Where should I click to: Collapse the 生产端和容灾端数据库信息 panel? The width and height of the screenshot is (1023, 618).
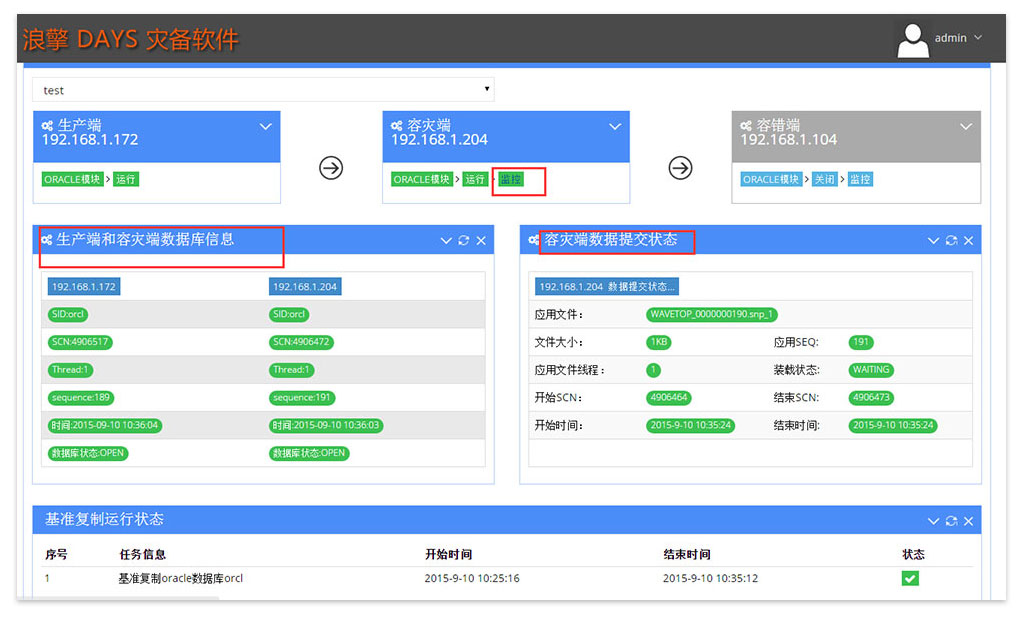(446, 241)
